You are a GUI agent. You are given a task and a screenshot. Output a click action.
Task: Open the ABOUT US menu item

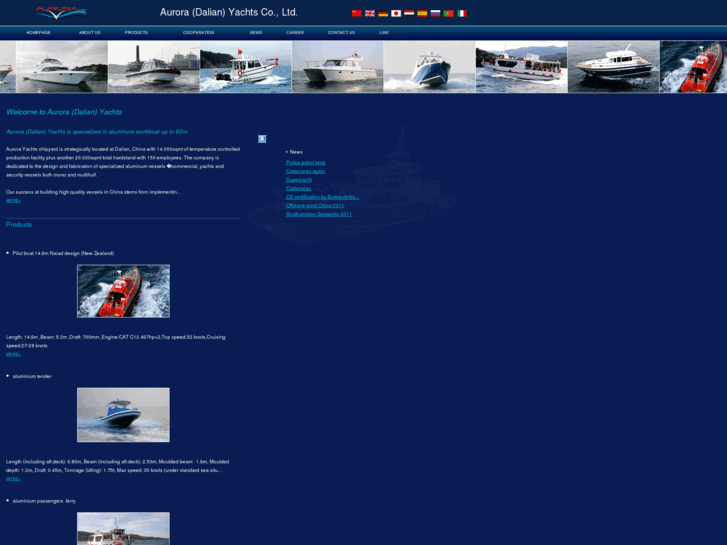[x=89, y=32]
